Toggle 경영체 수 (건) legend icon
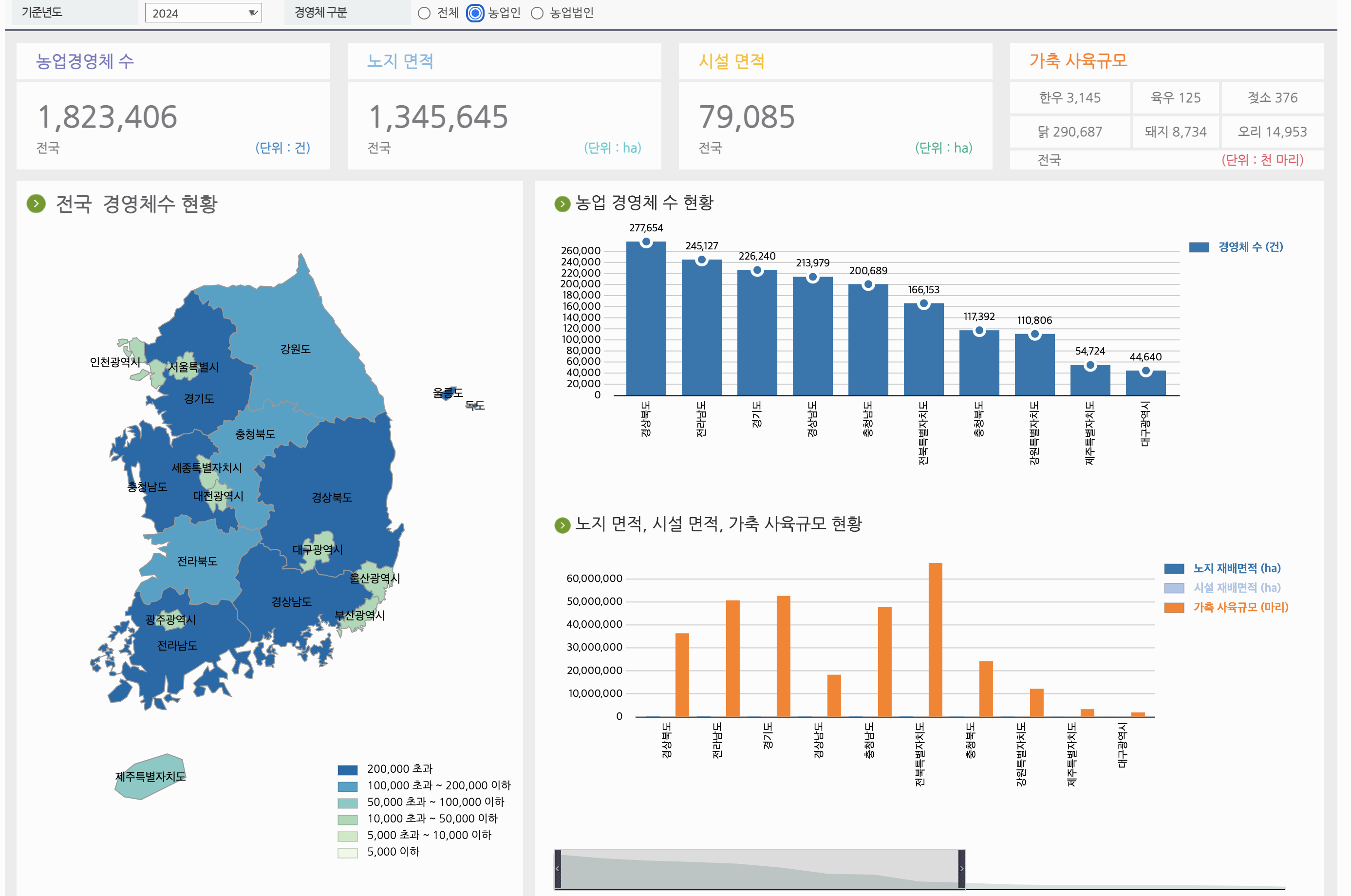This screenshot has height=896, width=1351. (1199, 247)
